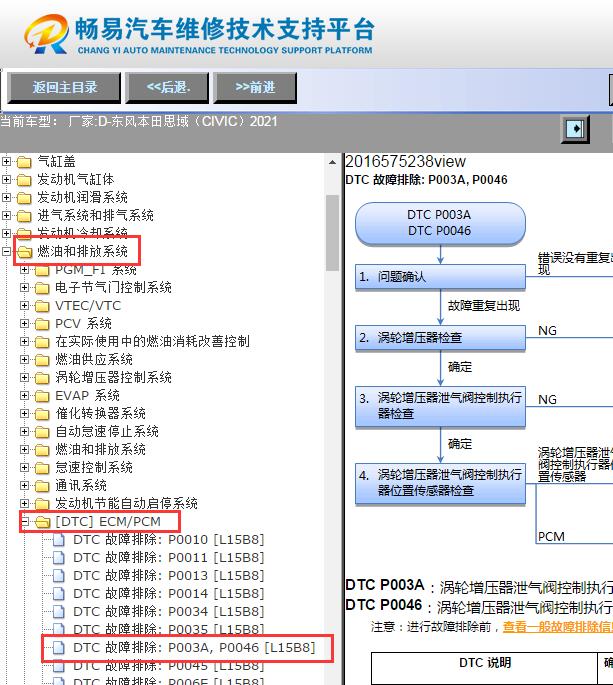Expand the 进气系统和排气系统 node
This screenshot has height=685, width=613.
(7, 215)
